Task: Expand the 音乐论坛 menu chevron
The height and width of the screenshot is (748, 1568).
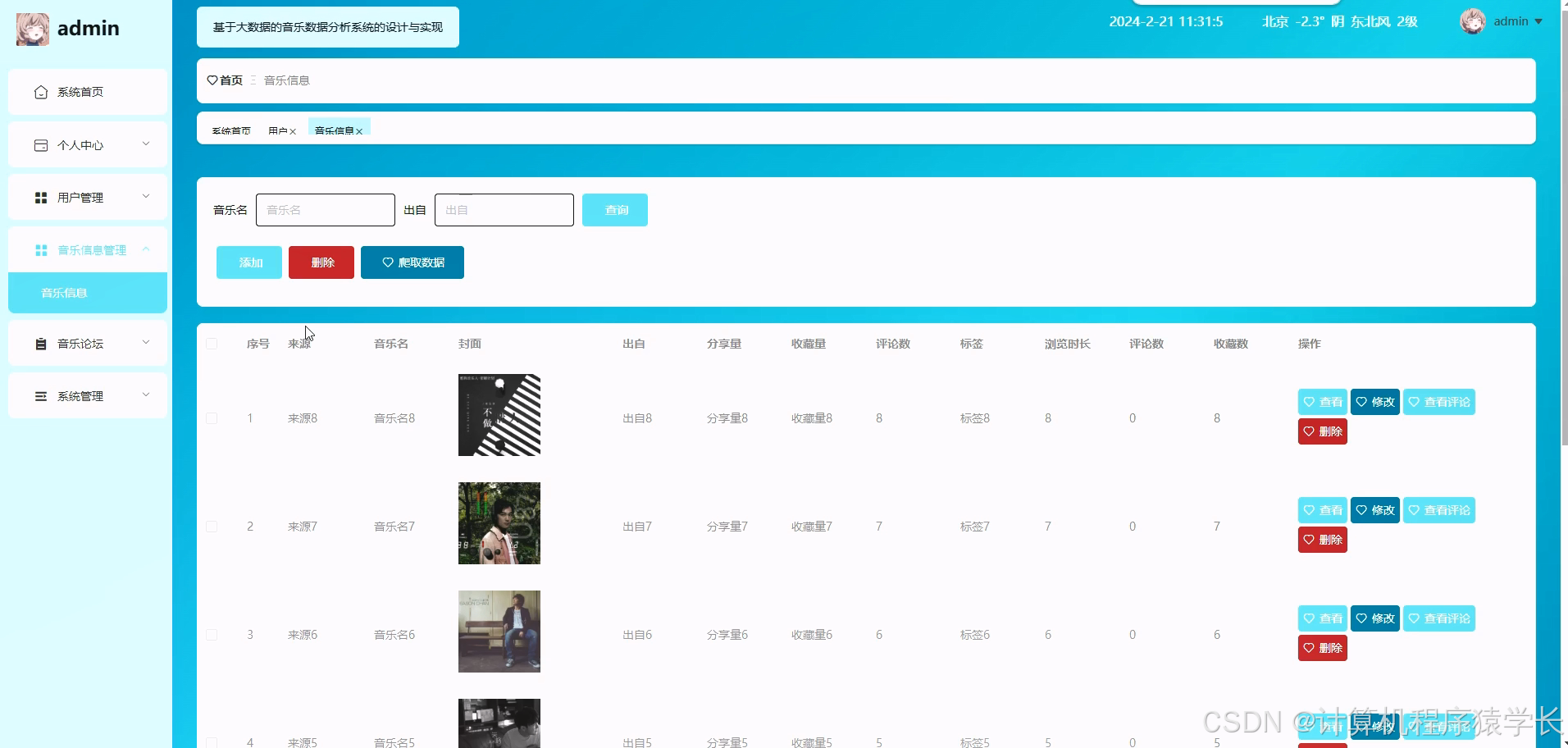Action: coord(146,343)
